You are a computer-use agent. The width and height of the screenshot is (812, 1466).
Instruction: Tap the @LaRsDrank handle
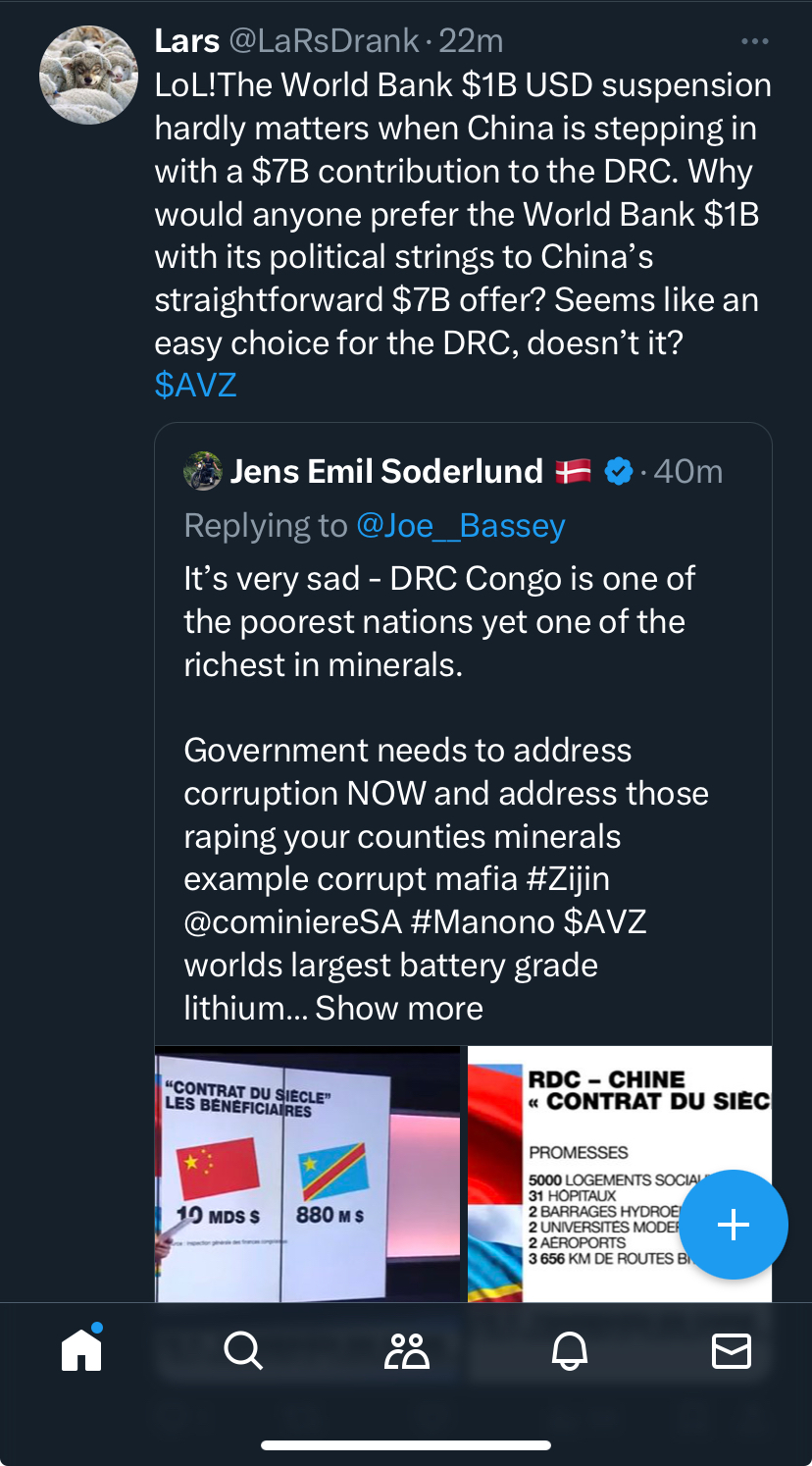(x=324, y=41)
